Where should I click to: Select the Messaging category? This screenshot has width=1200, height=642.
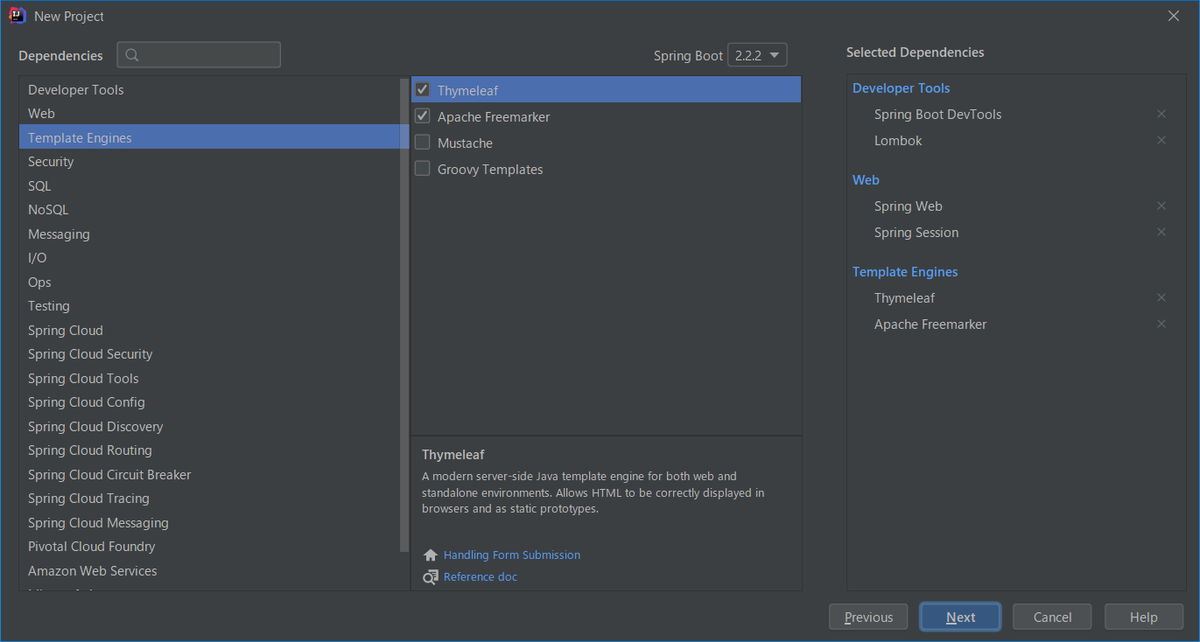click(x=209, y=234)
